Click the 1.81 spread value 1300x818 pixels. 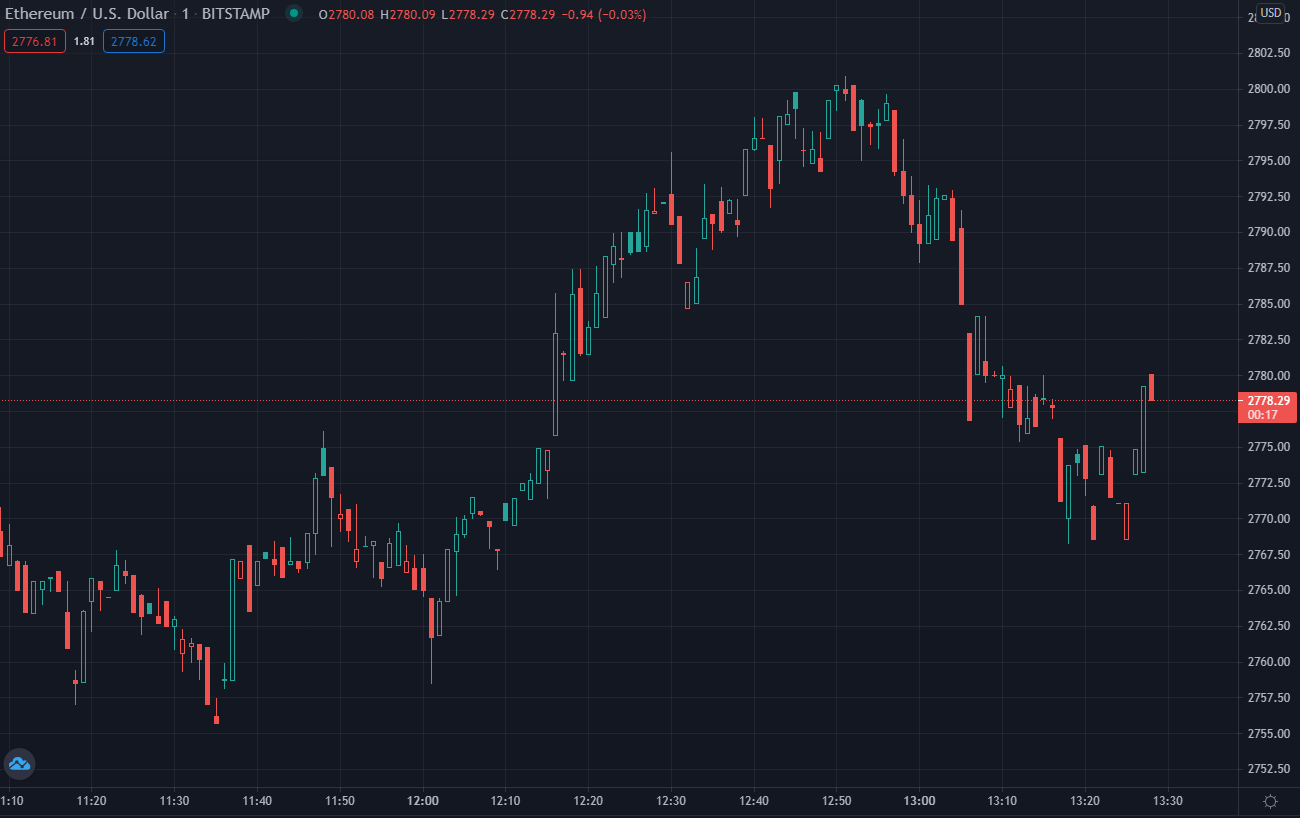tap(84, 41)
